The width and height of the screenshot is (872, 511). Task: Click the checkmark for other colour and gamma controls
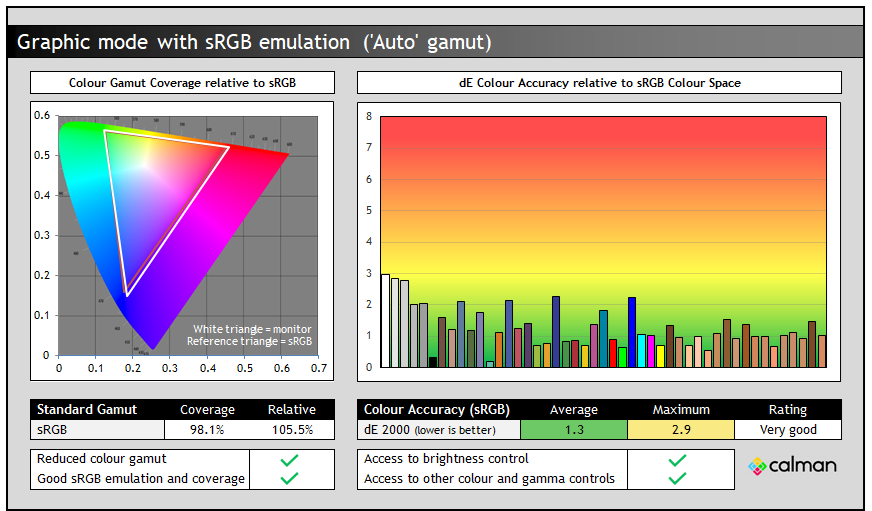click(677, 478)
